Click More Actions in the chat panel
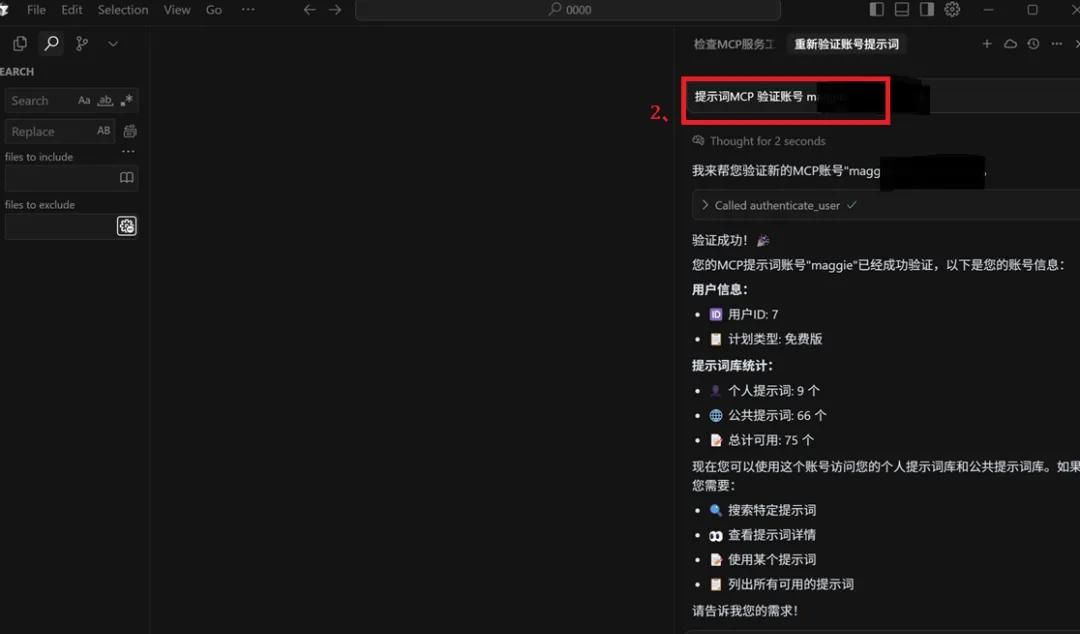 point(1056,43)
